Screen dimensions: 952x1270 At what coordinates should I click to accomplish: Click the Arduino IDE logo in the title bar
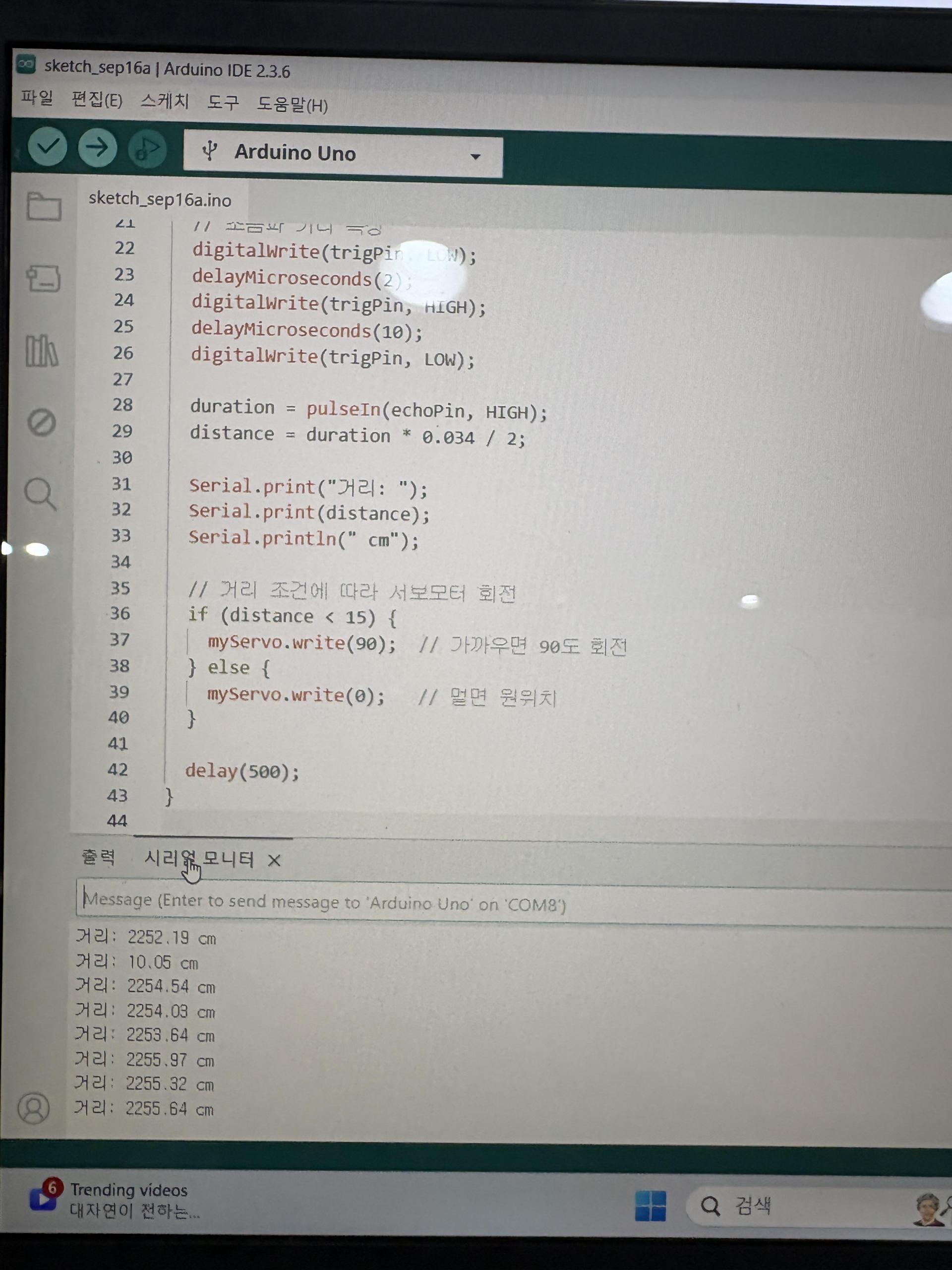coord(26,64)
